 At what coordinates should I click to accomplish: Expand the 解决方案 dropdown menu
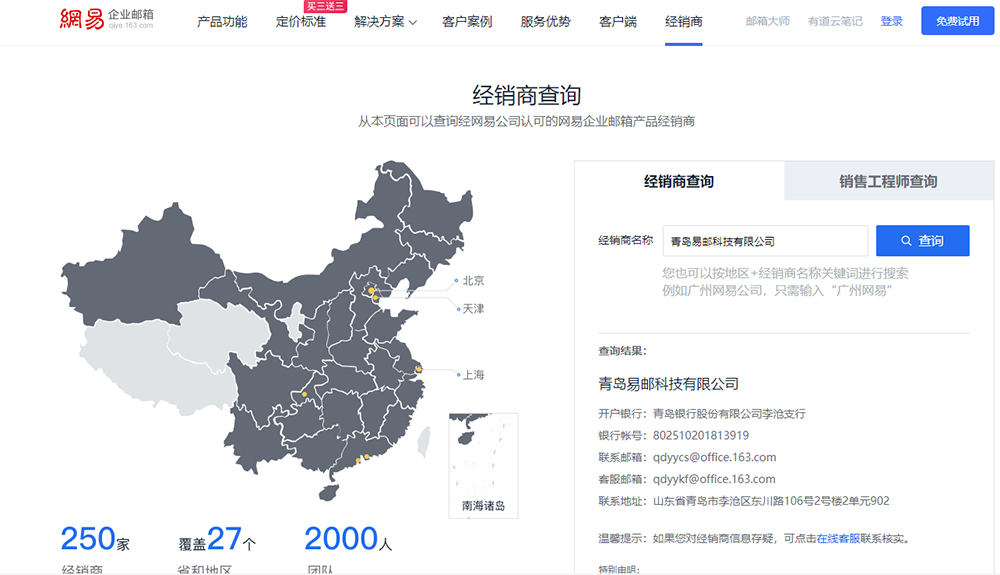(x=385, y=22)
